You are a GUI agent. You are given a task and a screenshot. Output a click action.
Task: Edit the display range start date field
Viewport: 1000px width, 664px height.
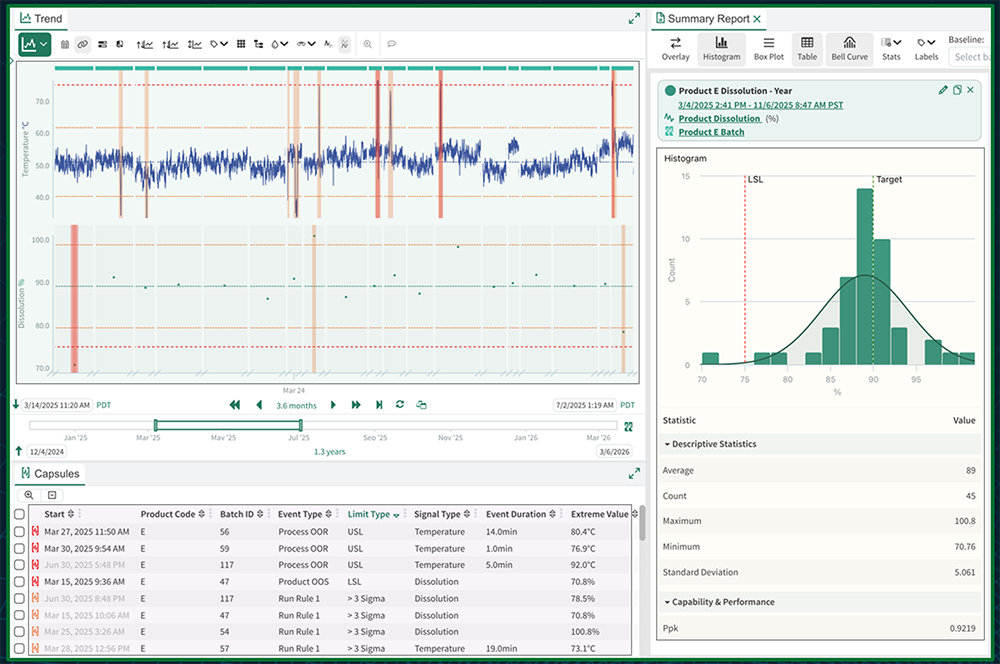coord(57,405)
